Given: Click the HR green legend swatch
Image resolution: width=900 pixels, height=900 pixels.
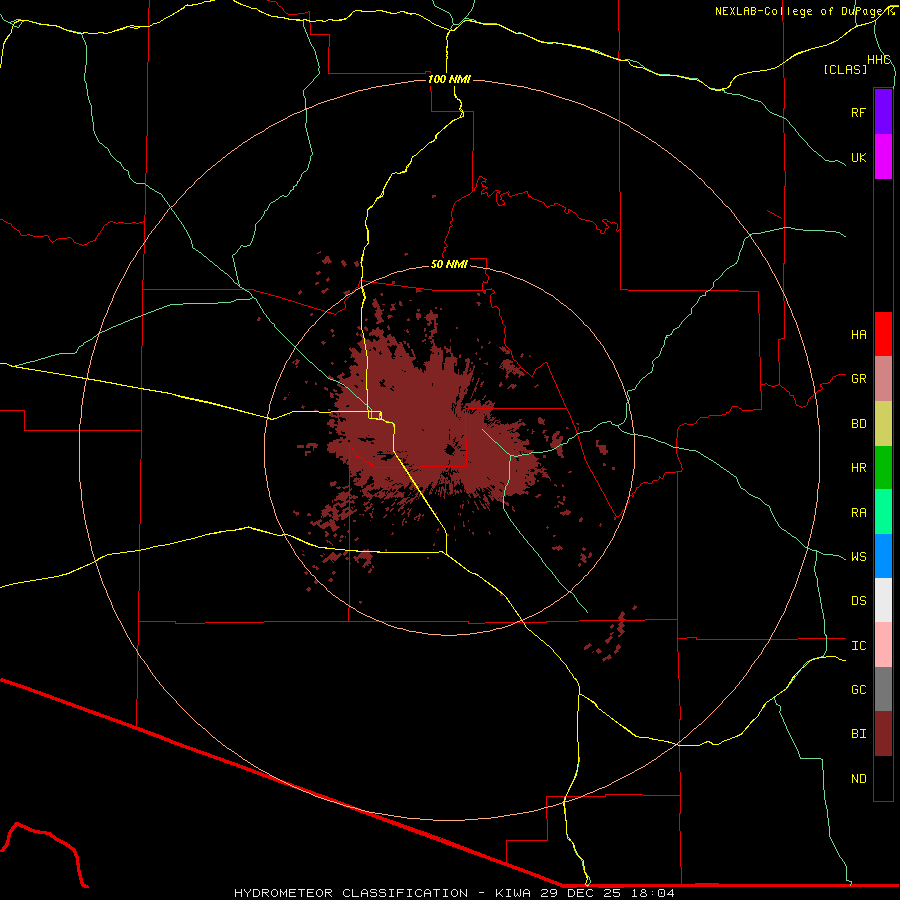Looking at the screenshot, I should [883, 468].
